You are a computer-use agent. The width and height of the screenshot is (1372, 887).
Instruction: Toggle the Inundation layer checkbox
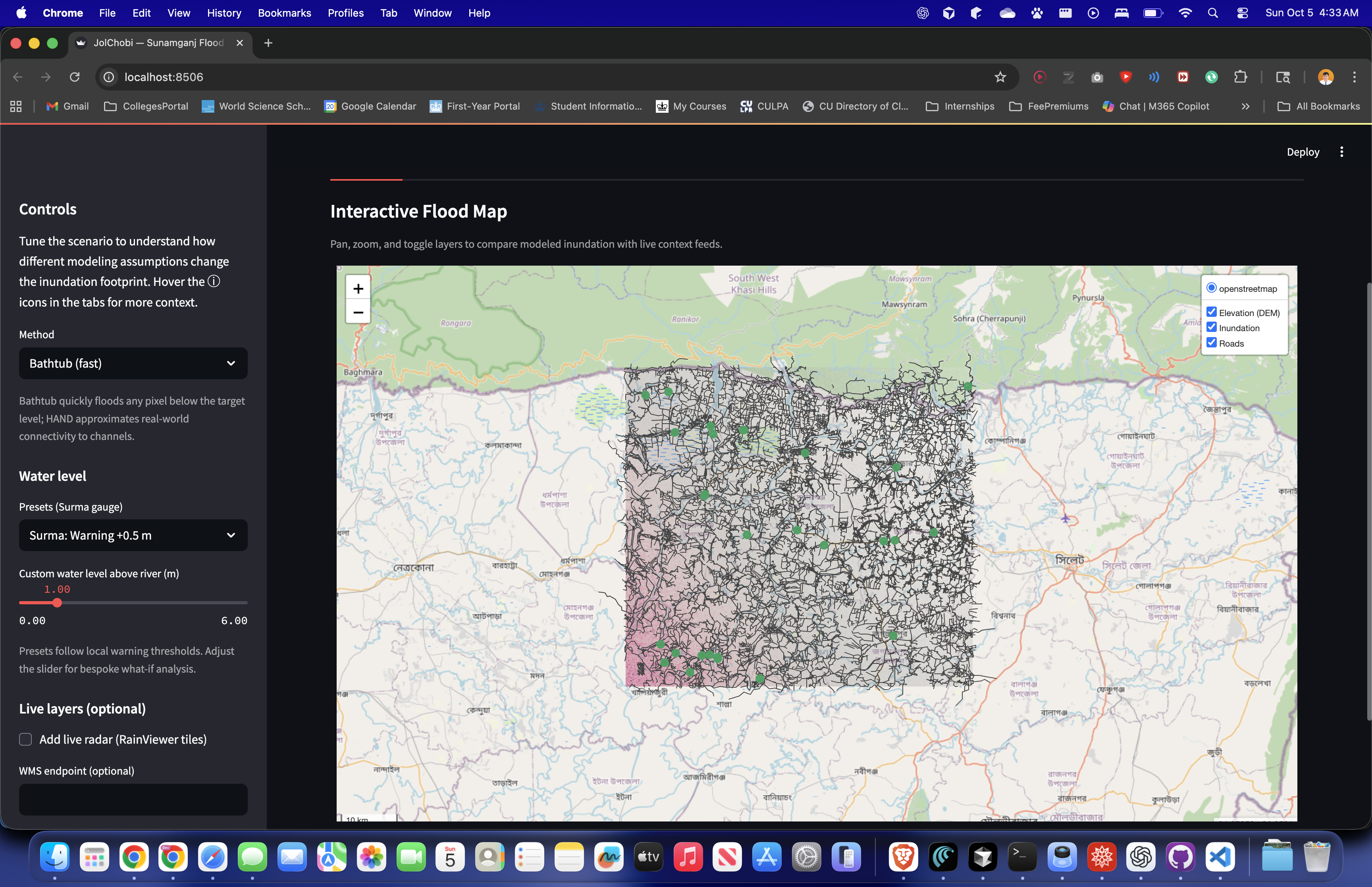tap(1211, 327)
